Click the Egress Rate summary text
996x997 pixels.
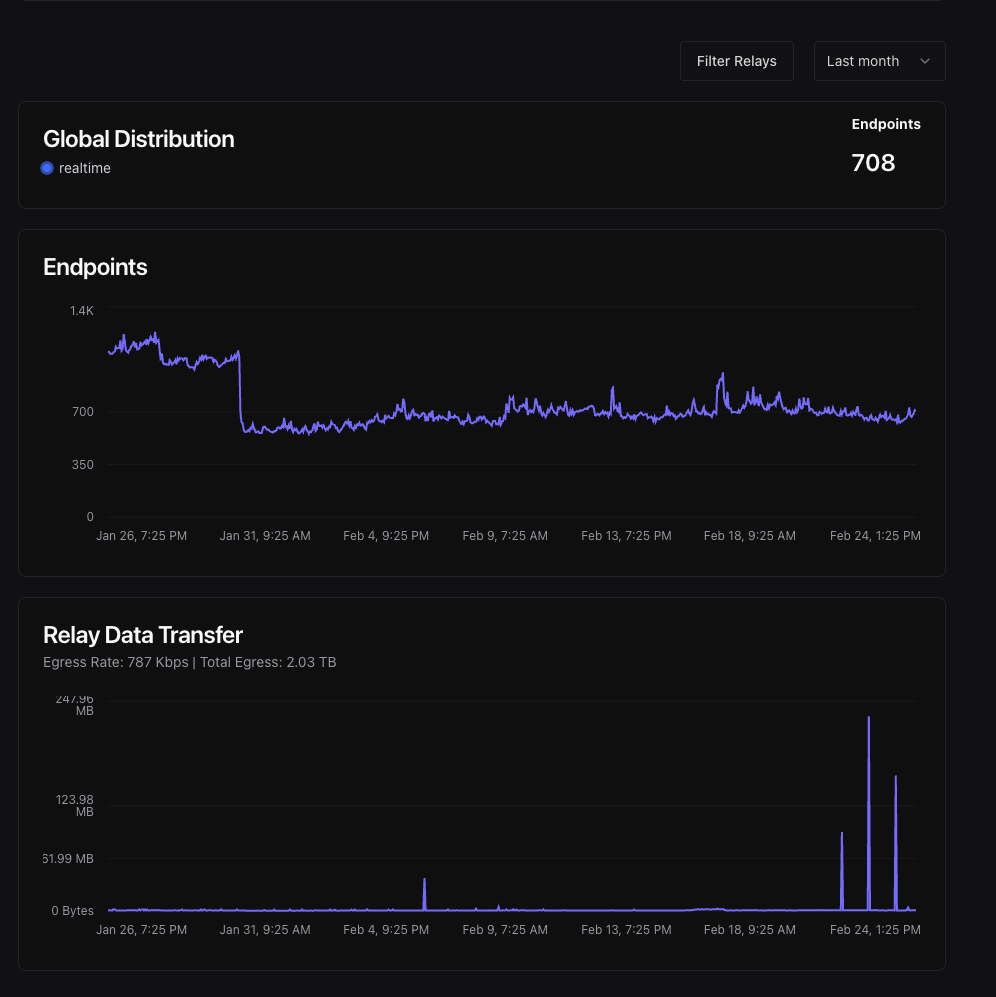click(189, 662)
